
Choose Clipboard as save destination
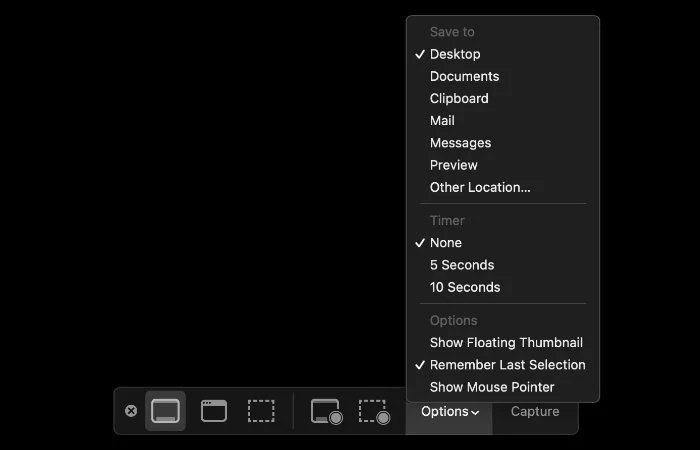pyautogui.click(x=459, y=98)
